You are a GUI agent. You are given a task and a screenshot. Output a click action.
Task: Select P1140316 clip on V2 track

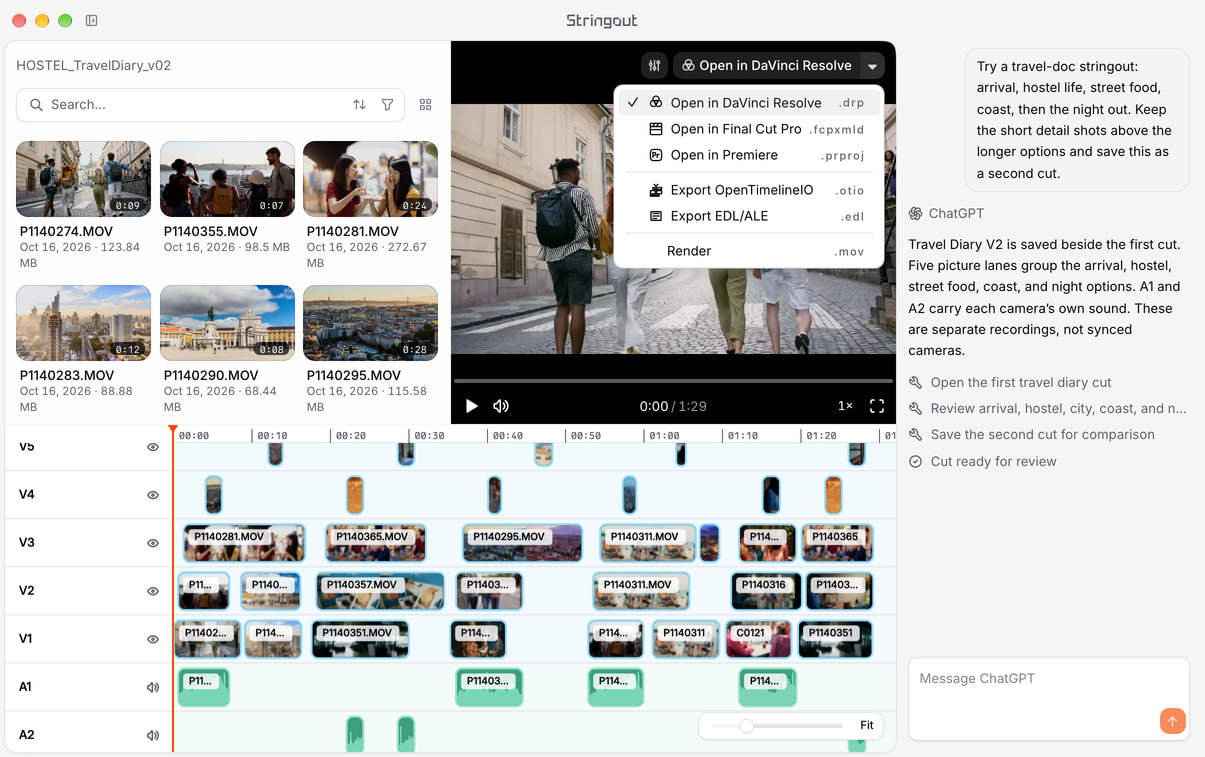click(x=766, y=591)
